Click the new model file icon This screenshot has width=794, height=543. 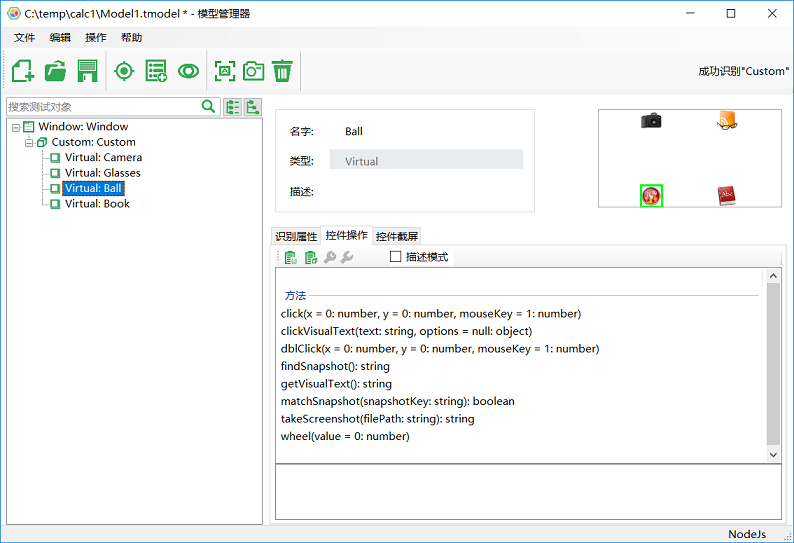tap(23, 71)
